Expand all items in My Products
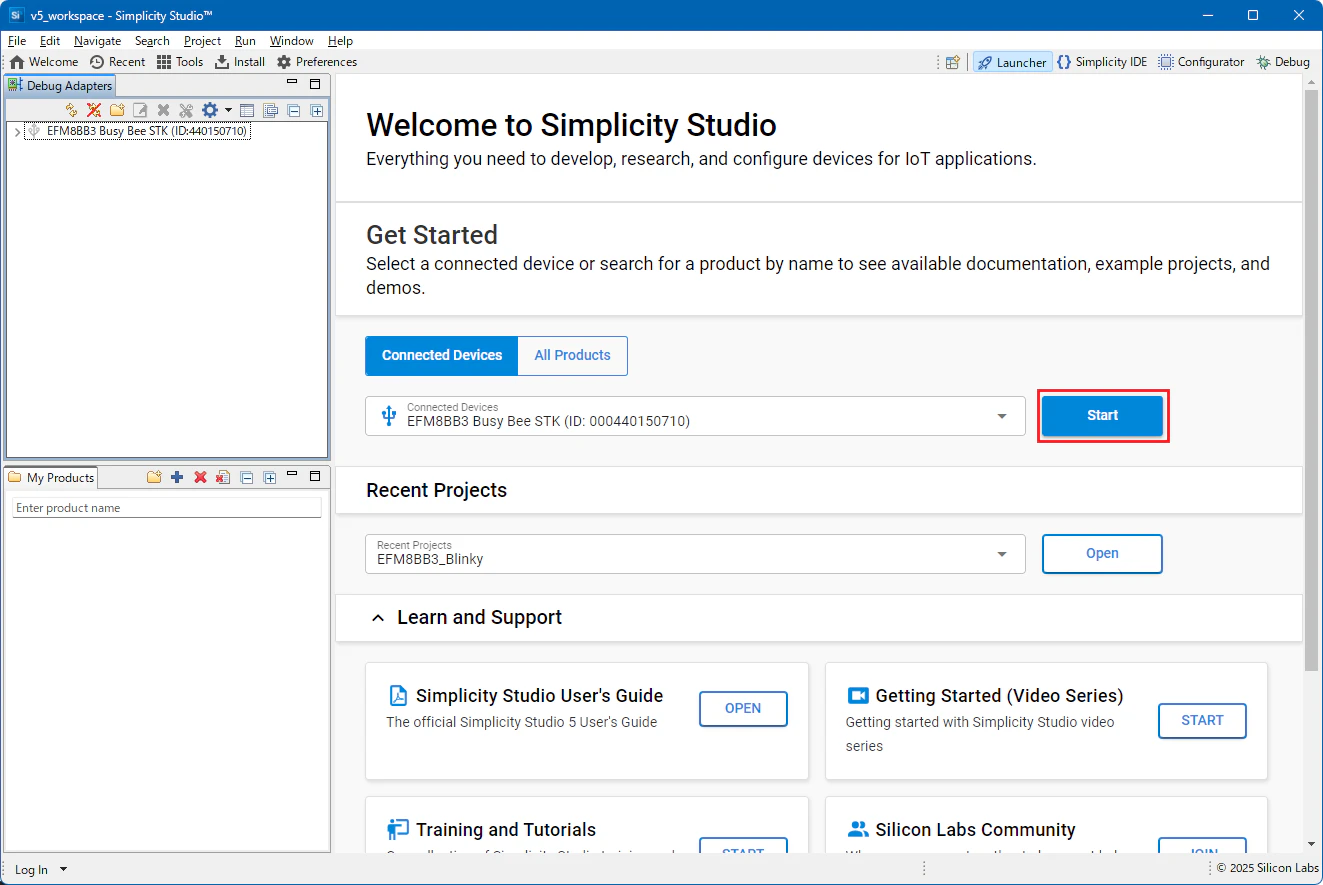This screenshot has width=1323, height=885. coord(270,477)
